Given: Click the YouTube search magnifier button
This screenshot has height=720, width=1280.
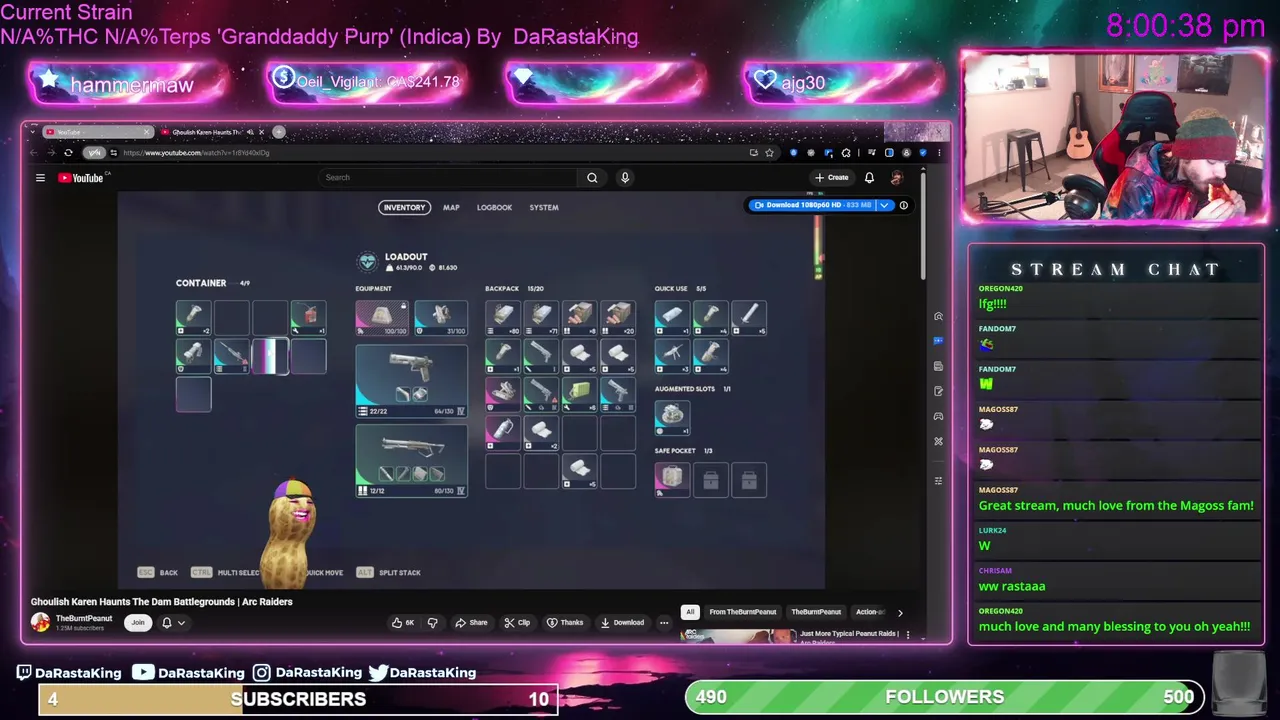Looking at the screenshot, I should pos(592,178).
